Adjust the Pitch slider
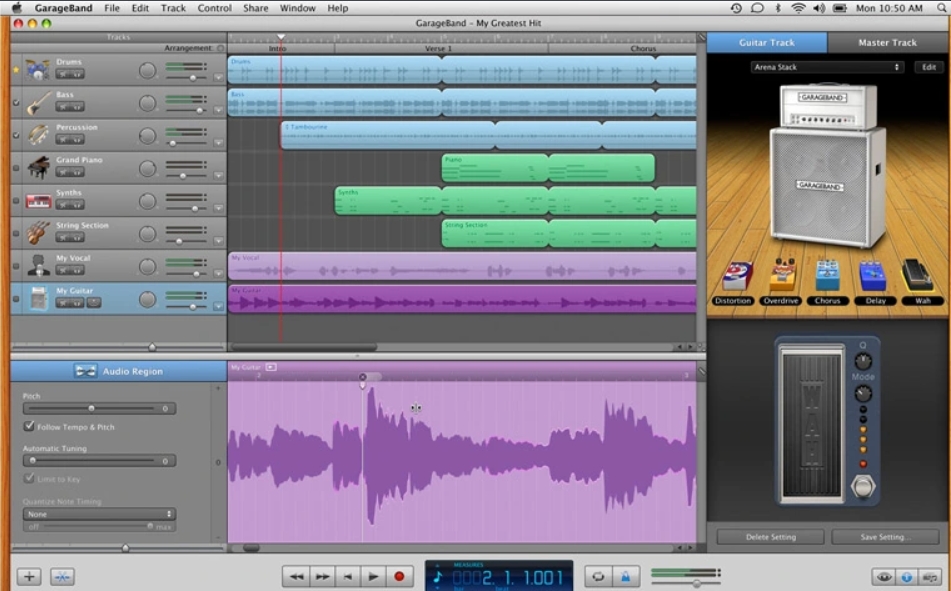The width and height of the screenshot is (951, 591). point(99,408)
